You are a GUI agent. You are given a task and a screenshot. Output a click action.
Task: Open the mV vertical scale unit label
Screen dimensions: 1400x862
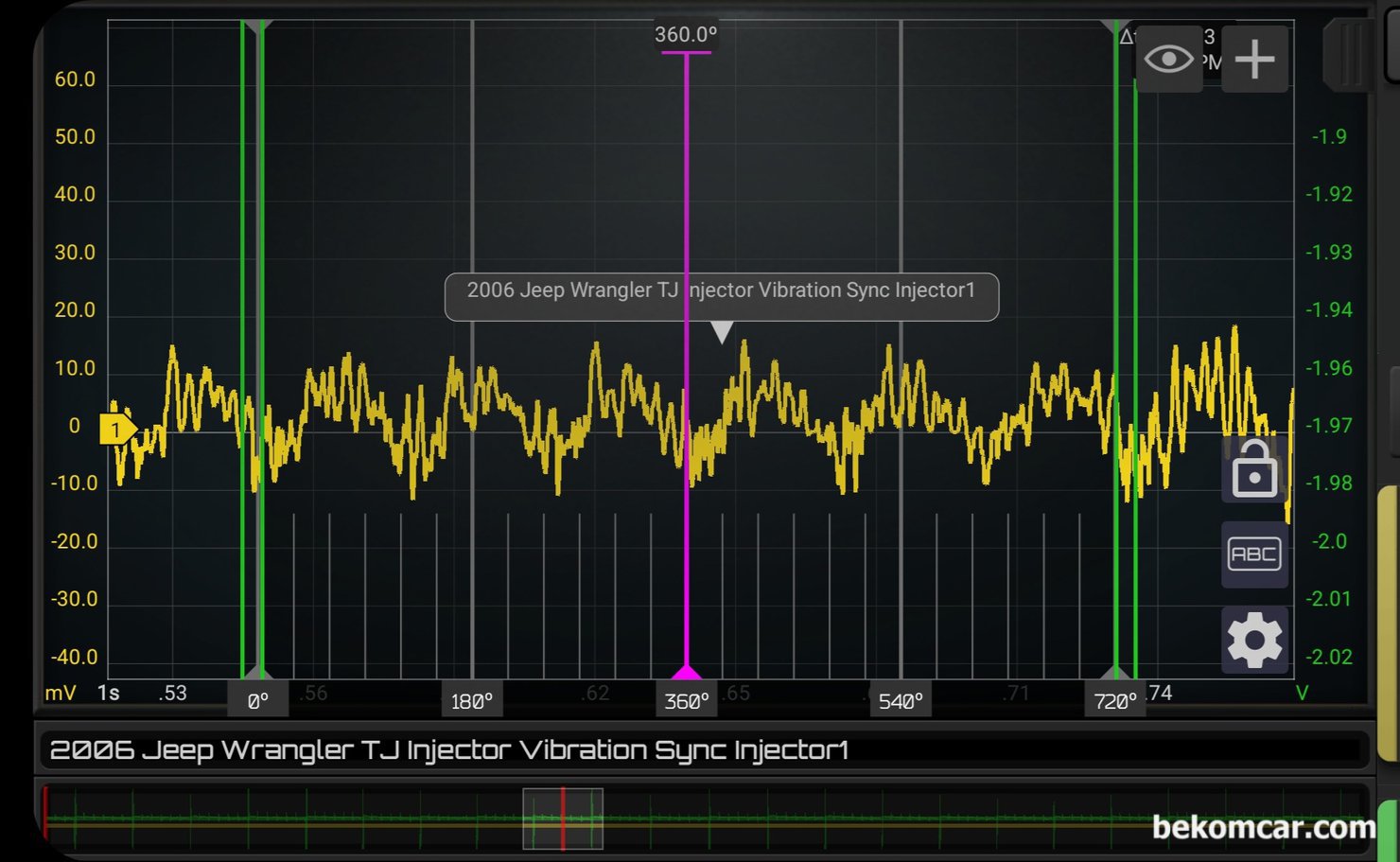coord(61,693)
